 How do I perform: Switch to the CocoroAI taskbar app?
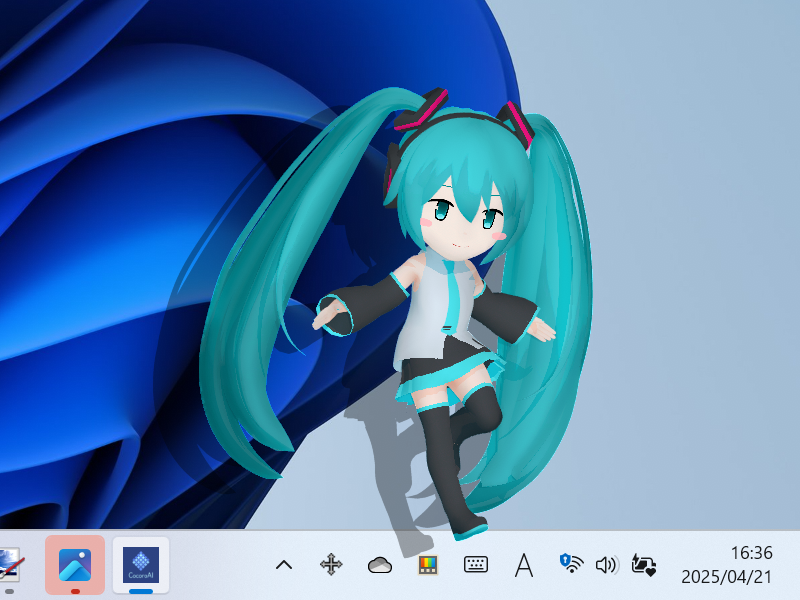(x=141, y=564)
